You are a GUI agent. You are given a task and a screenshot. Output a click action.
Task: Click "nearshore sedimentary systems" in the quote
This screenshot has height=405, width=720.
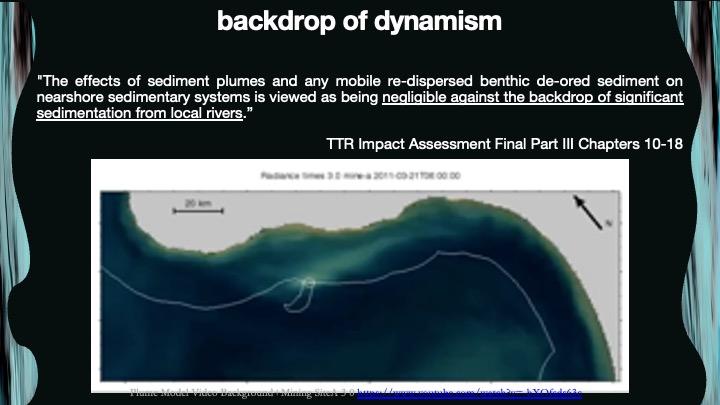coord(138,96)
